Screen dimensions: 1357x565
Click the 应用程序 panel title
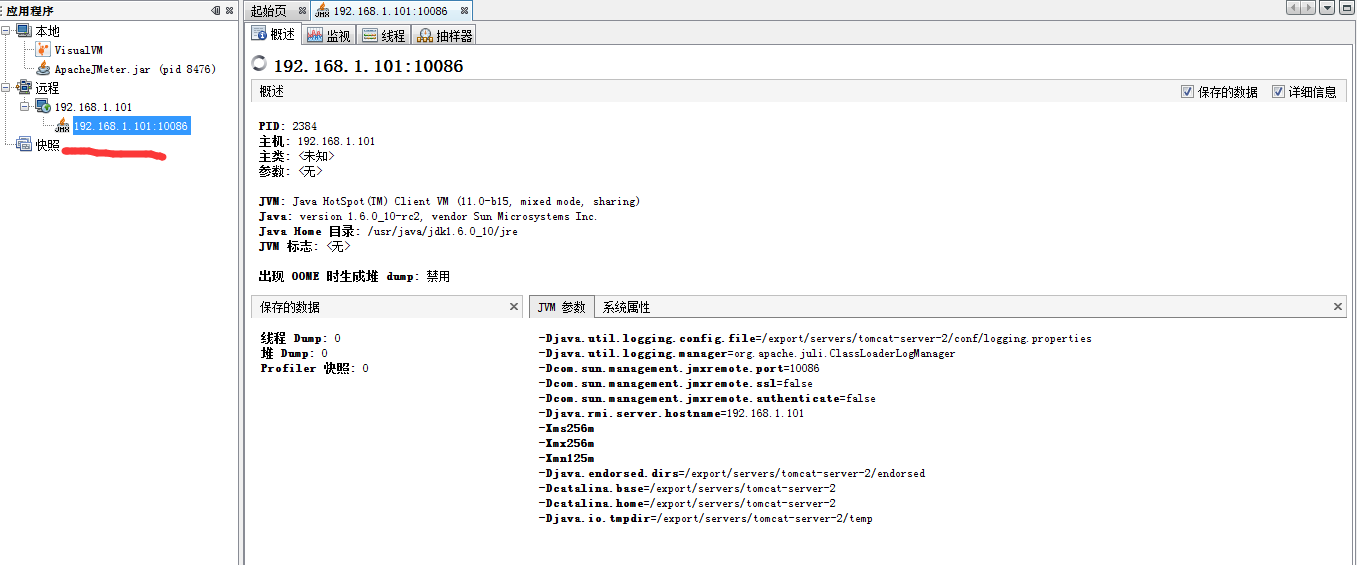pos(30,11)
